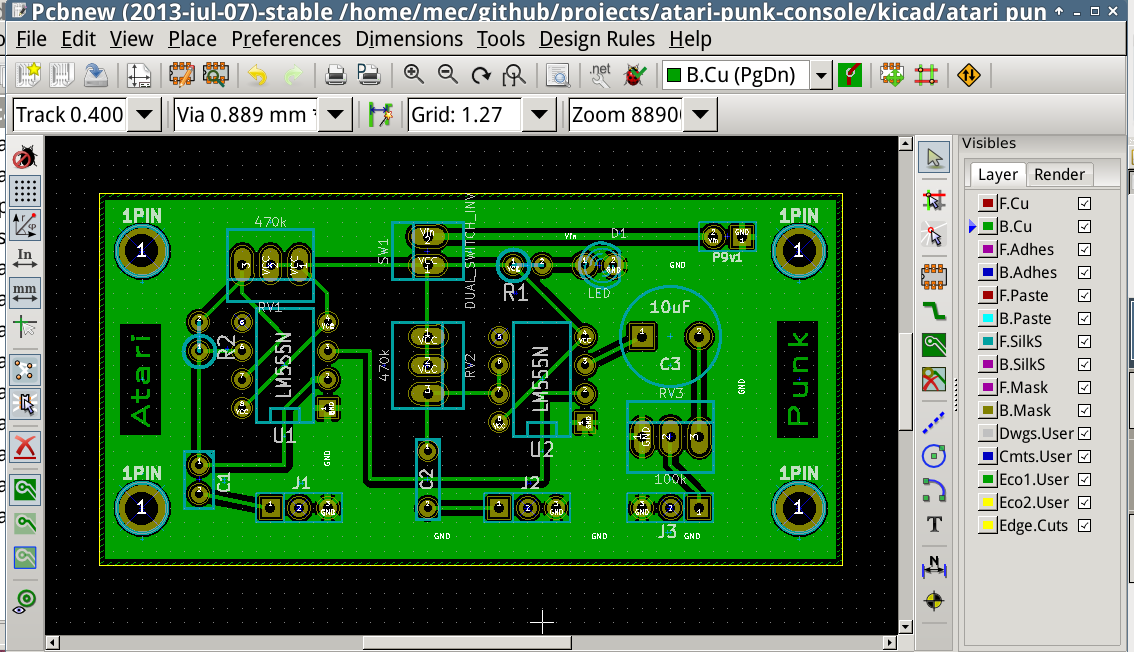The image size is (1134, 652).
Task: Click the F.Cu red color swatch
Action: [988, 203]
